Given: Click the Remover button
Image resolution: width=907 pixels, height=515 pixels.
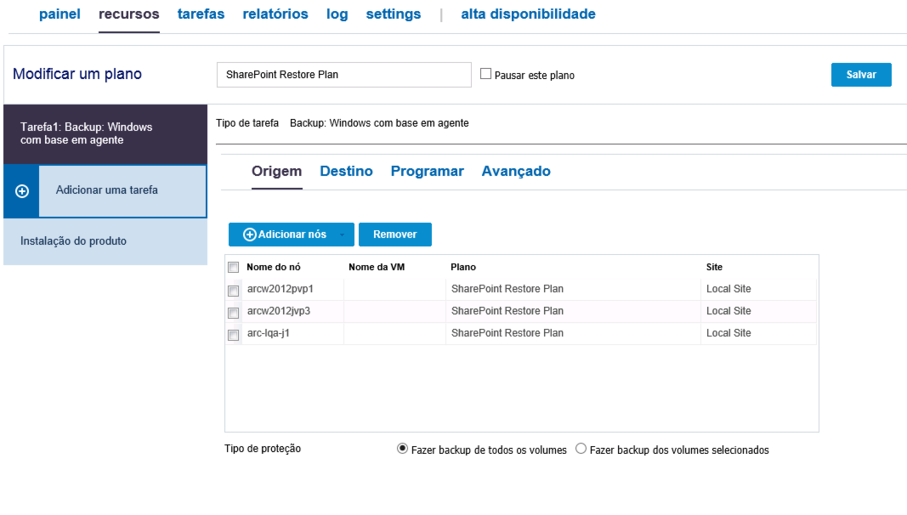Looking at the screenshot, I should 395,234.
